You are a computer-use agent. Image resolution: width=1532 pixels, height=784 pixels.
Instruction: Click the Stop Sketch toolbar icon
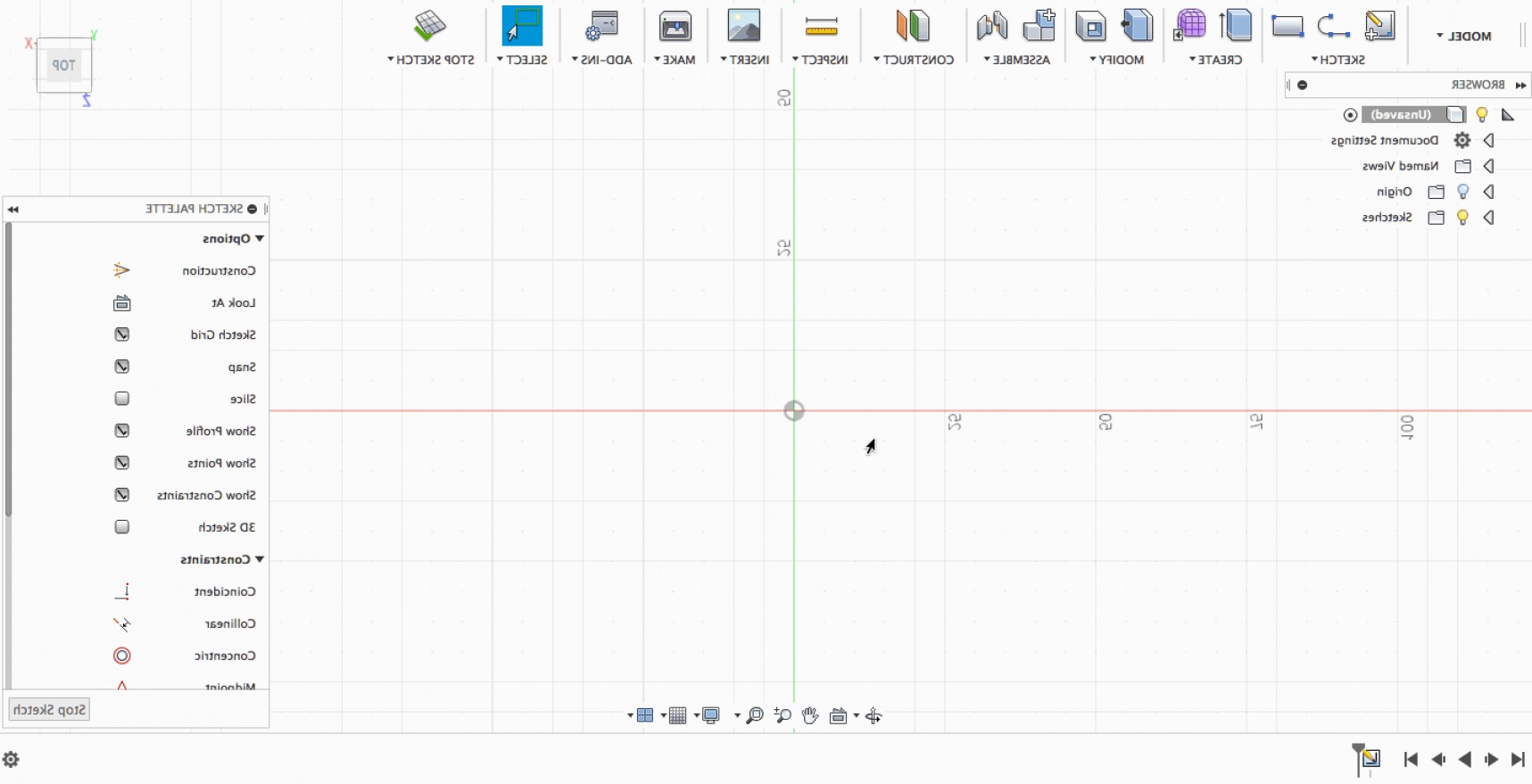tap(430, 26)
